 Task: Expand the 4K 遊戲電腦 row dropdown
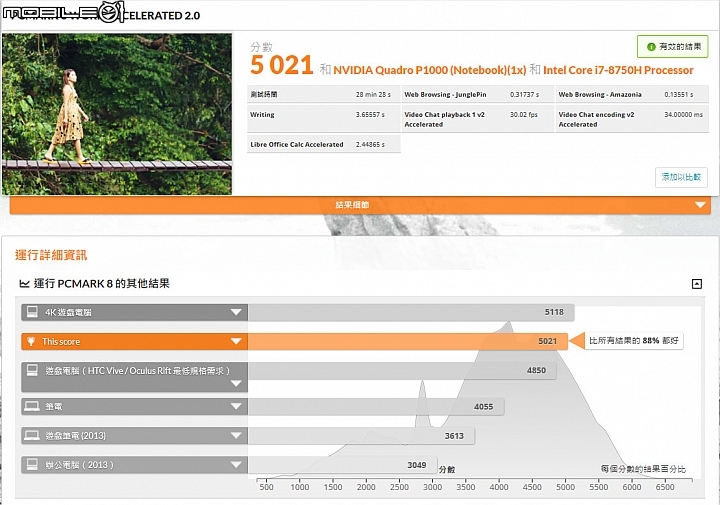(236, 312)
